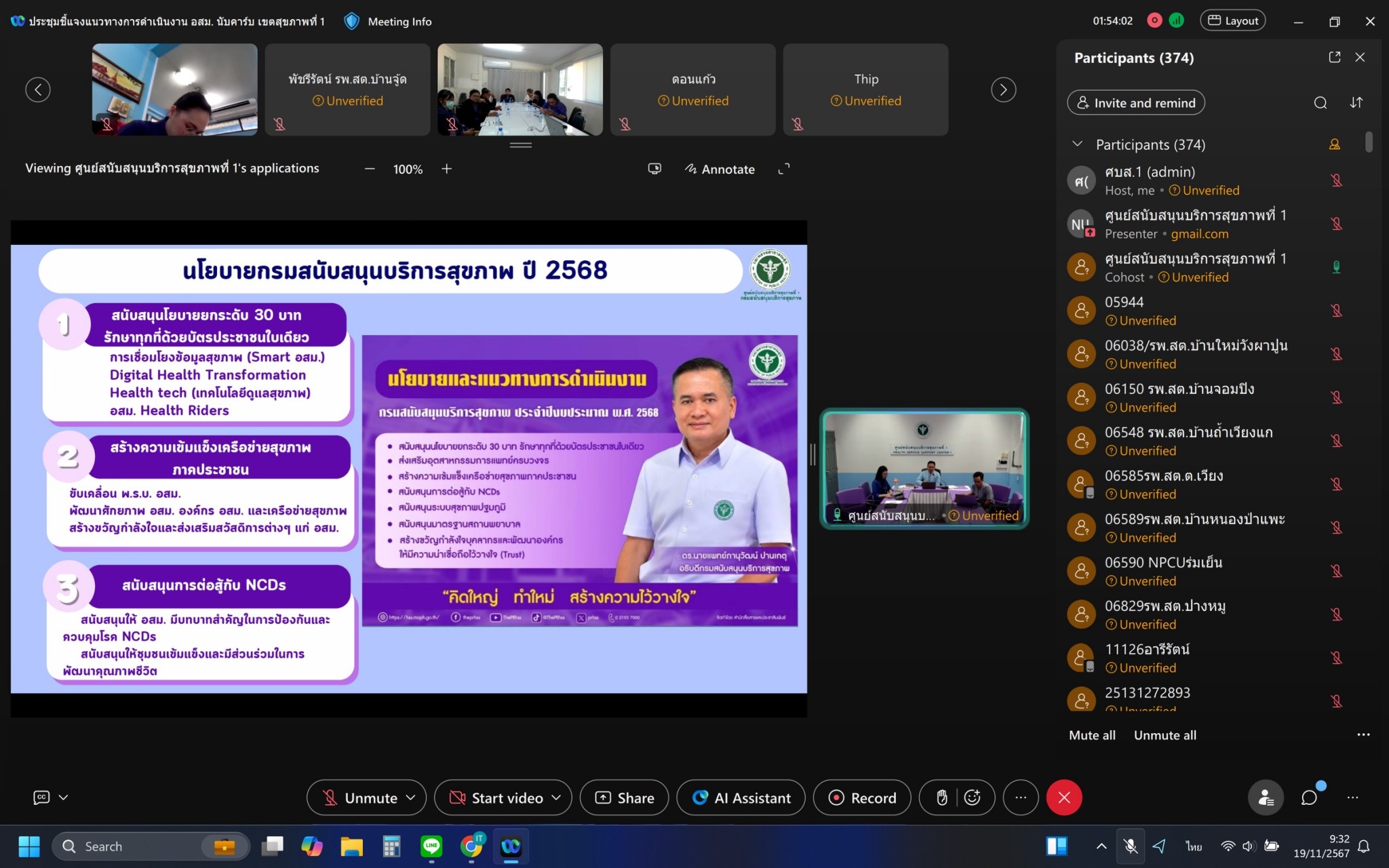Open Windows Start menu

[28, 846]
